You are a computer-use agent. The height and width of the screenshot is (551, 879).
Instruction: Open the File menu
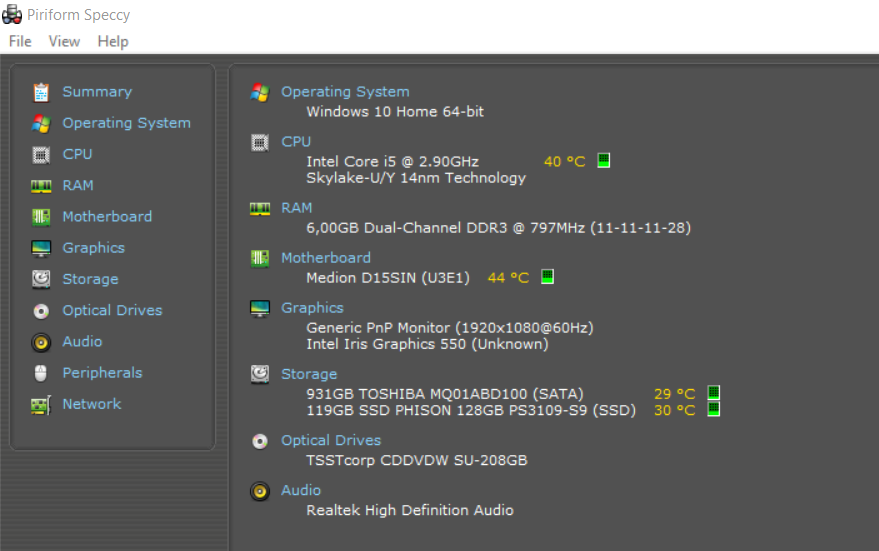[x=20, y=41]
